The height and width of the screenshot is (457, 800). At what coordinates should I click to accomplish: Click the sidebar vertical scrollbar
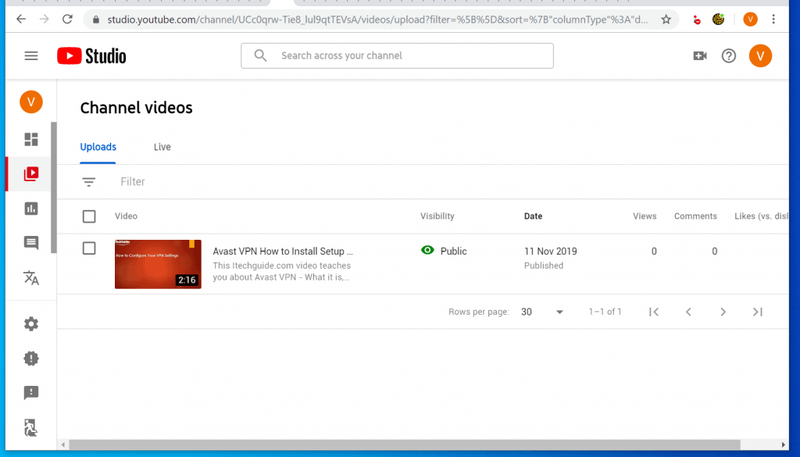[54, 188]
